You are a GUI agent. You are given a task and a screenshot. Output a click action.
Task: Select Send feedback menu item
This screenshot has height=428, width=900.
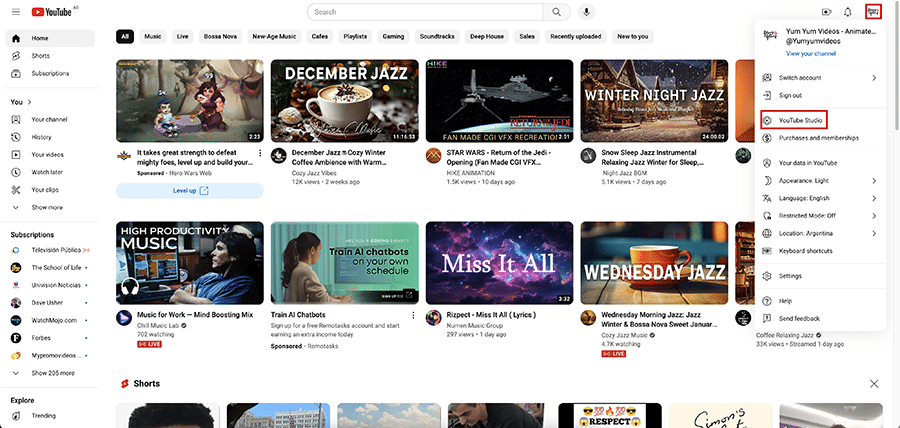(819, 318)
